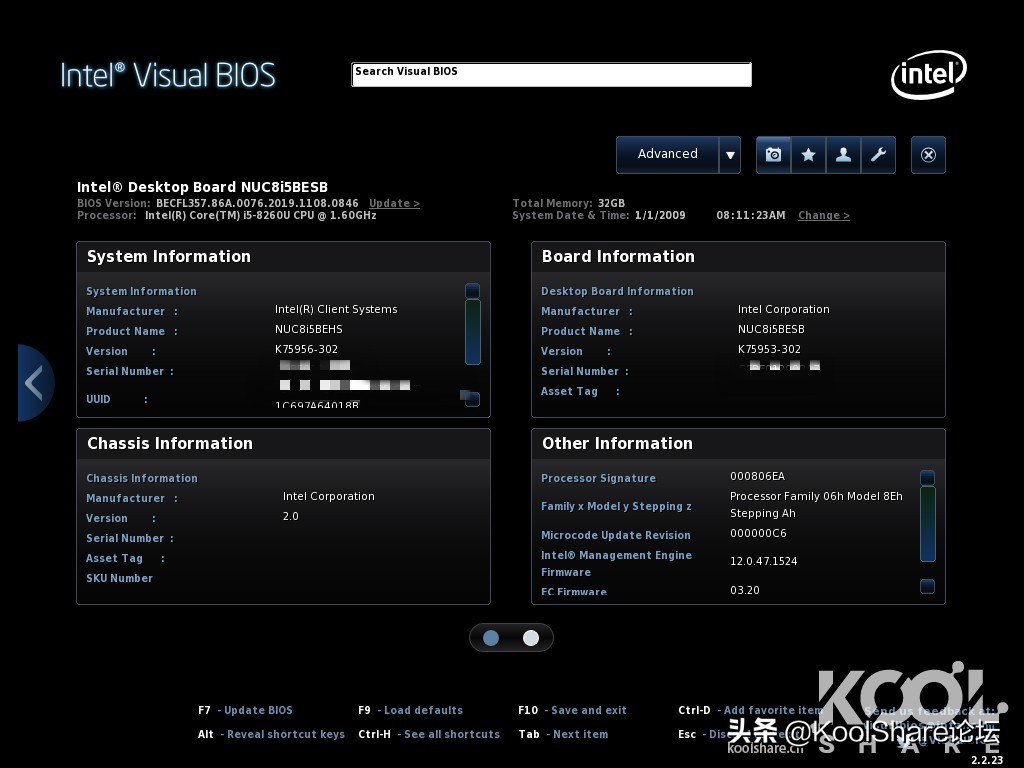Click the small icon beside the UUID value
Viewport: 1024px width, 768px height.
(470, 398)
